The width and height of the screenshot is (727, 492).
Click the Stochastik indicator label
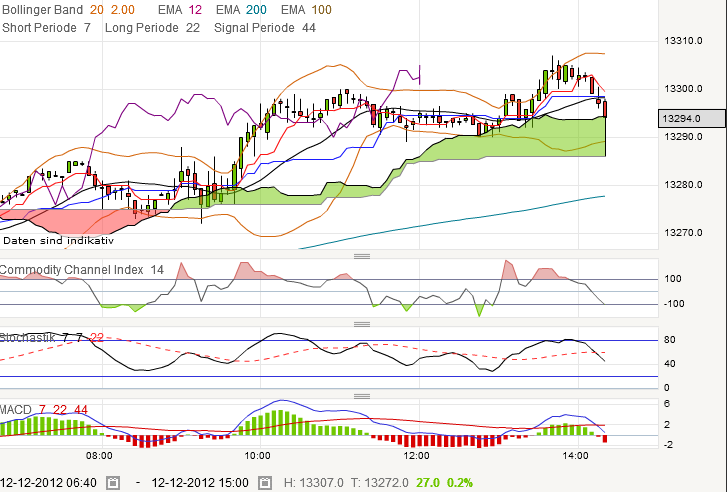point(27,338)
